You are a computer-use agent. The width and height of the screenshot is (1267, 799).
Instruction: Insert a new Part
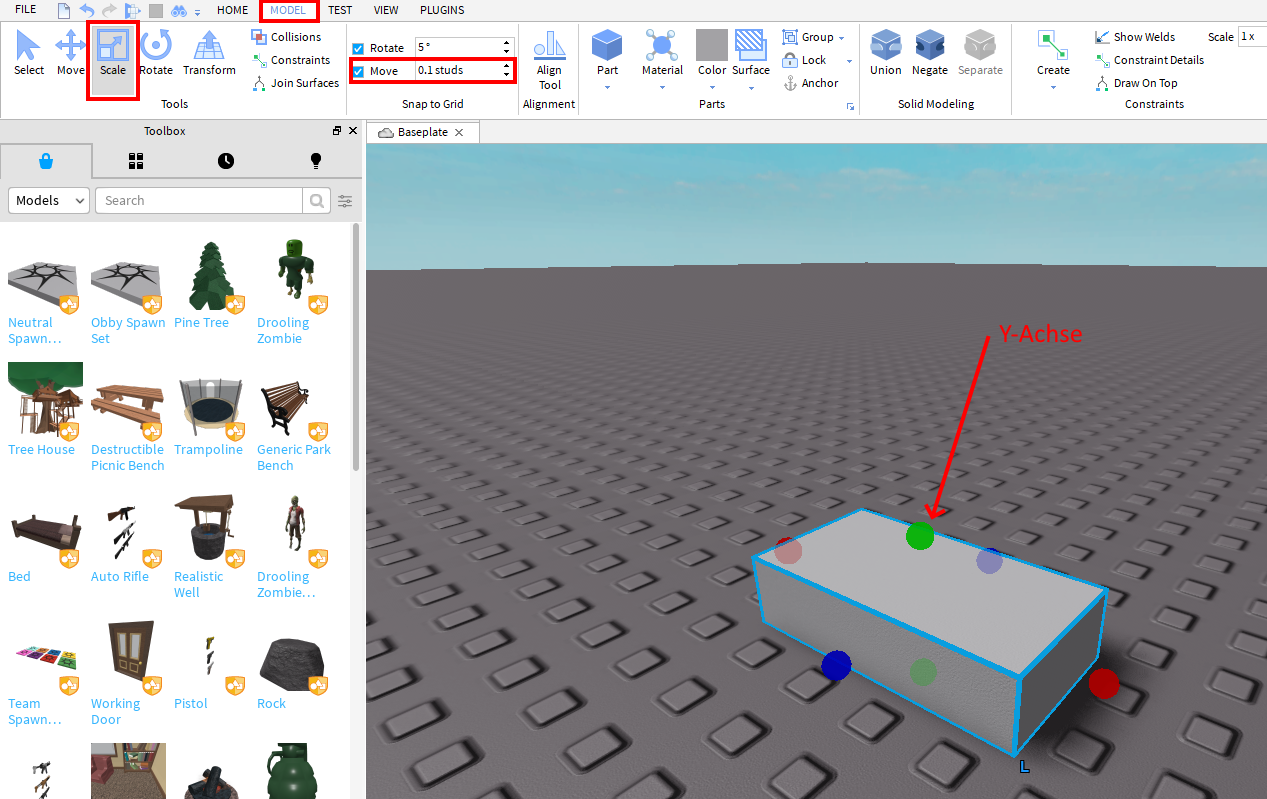[x=607, y=55]
